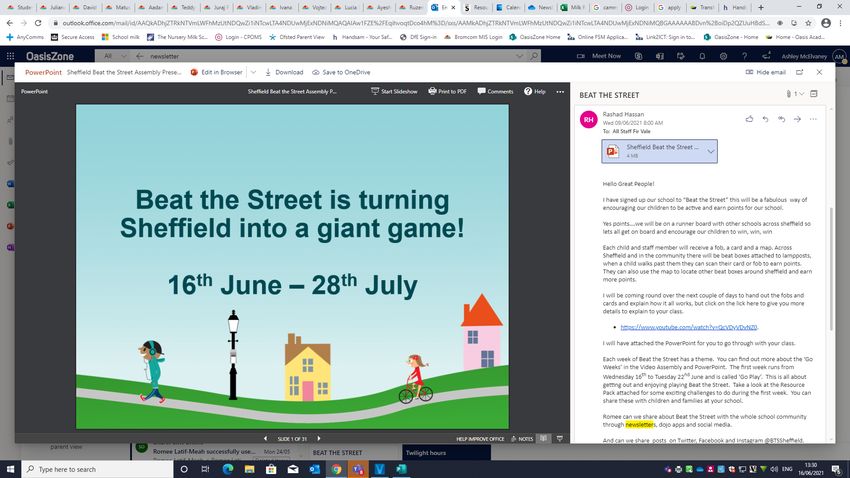850x478 pixels.
Task: Reload the browser page
Action: point(38,23)
